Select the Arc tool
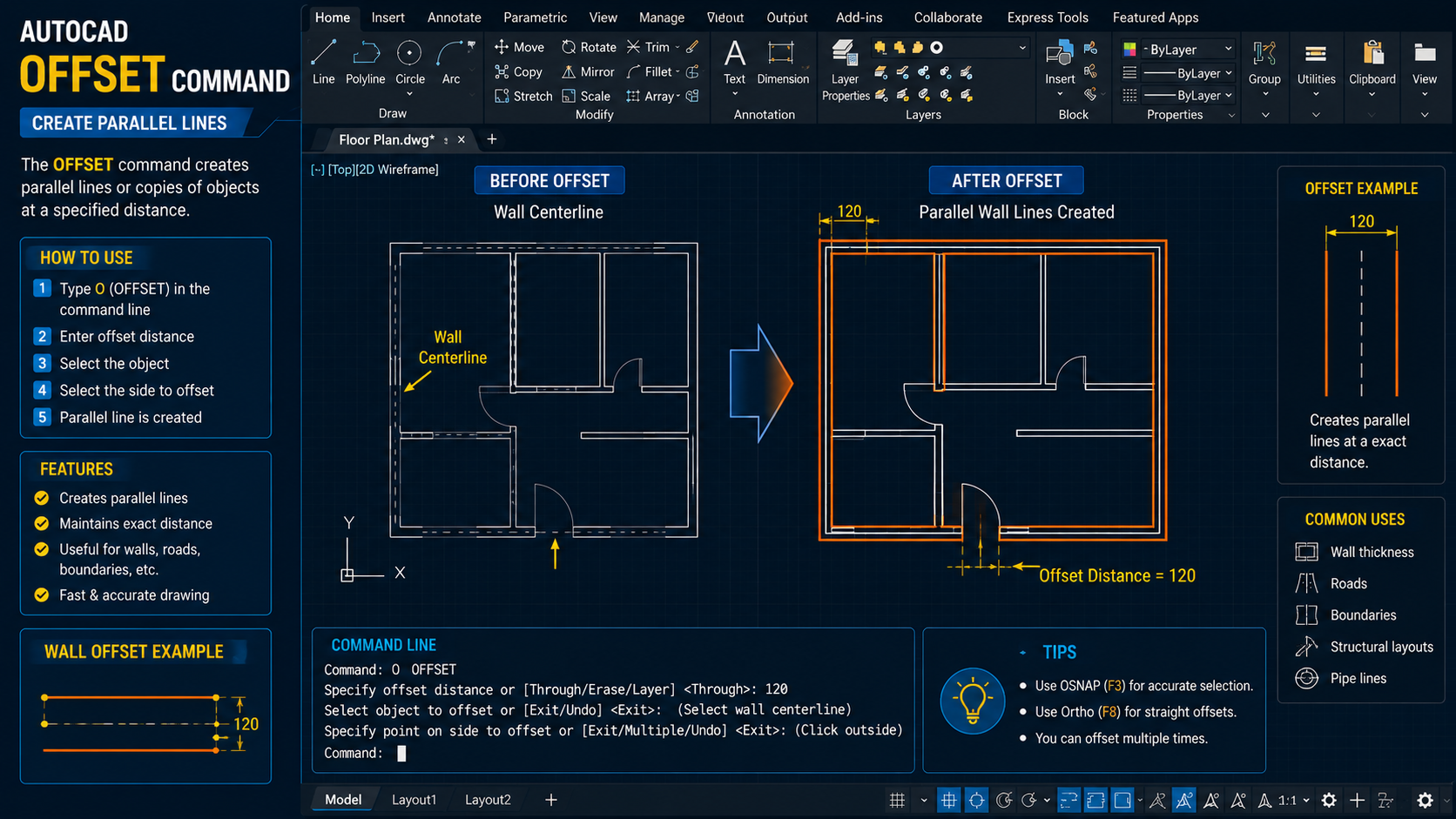The image size is (1456, 819). [x=450, y=61]
